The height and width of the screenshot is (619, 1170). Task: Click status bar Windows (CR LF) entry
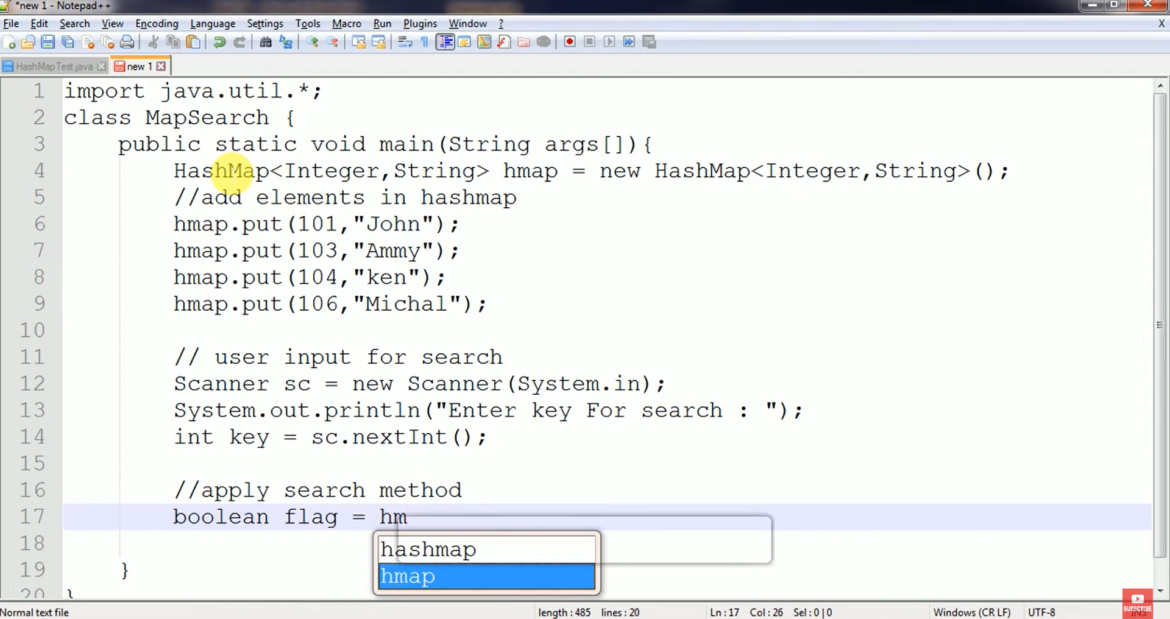click(x=972, y=612)
